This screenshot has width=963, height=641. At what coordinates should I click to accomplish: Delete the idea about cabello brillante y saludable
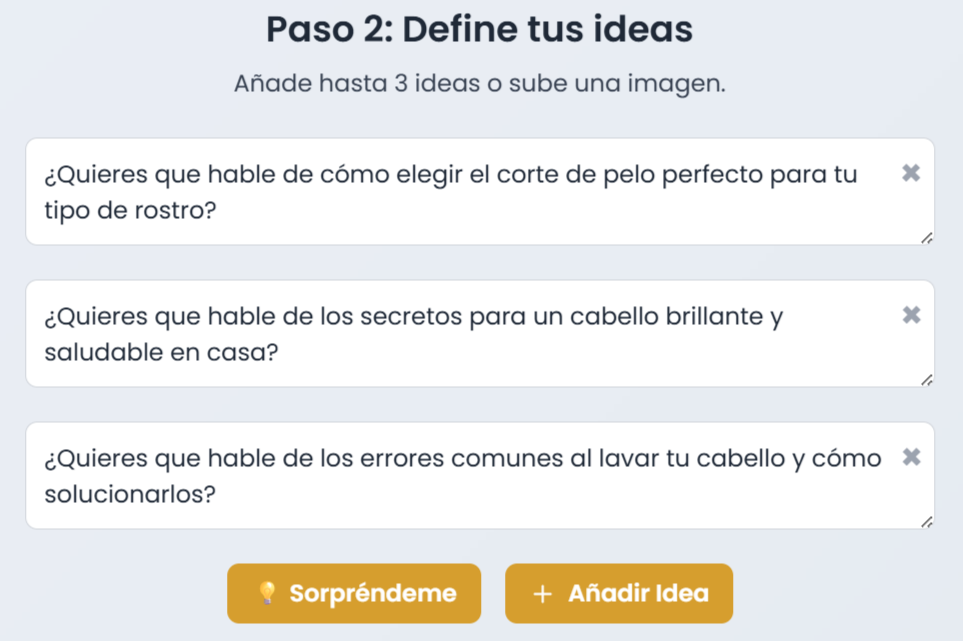911,315
